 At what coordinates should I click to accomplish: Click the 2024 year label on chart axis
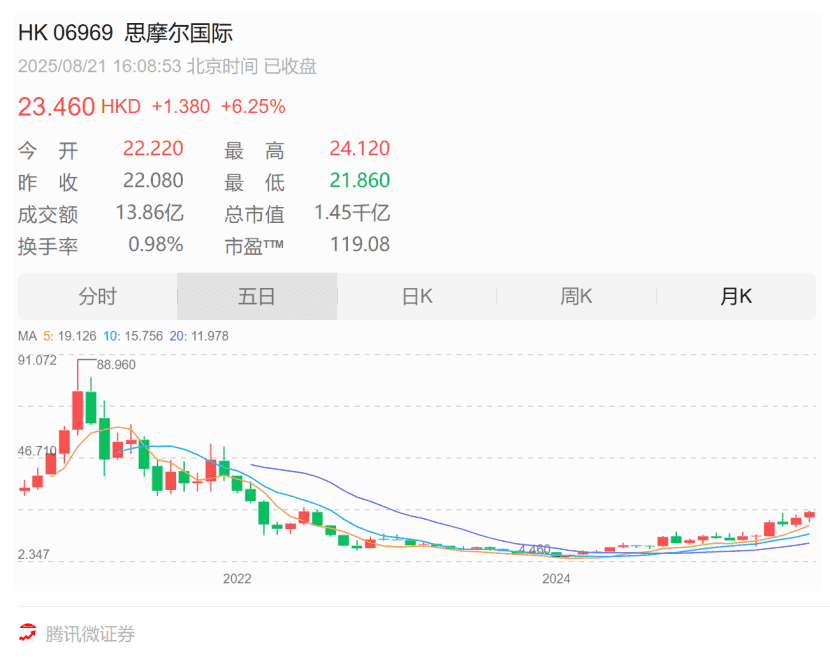(554, 578)
